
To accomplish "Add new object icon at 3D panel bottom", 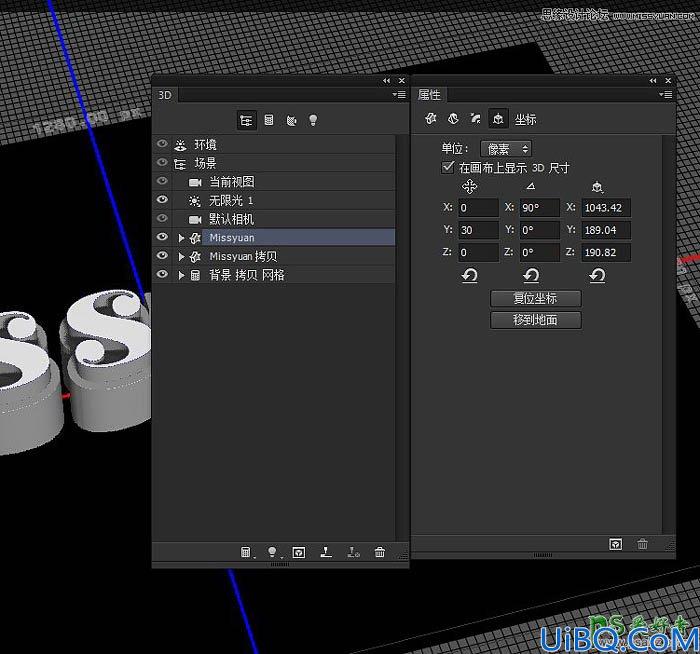I will pyautogui.click(x=246, y=553).
